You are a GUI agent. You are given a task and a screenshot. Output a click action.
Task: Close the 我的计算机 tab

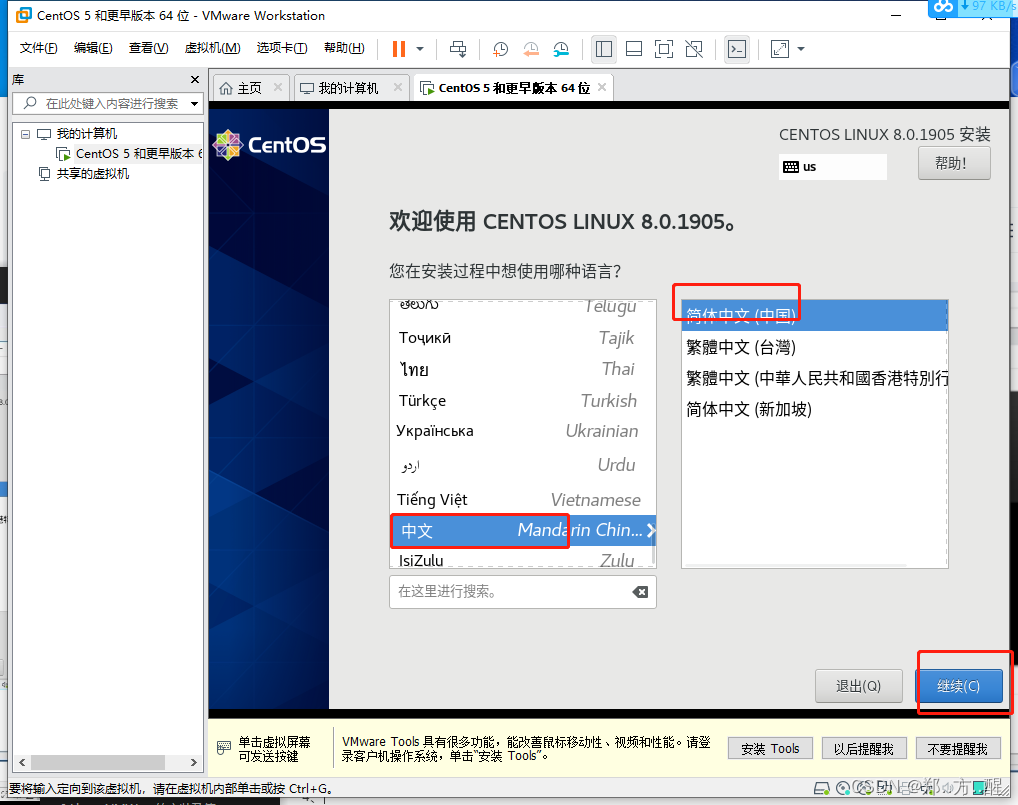pos(398,87)
